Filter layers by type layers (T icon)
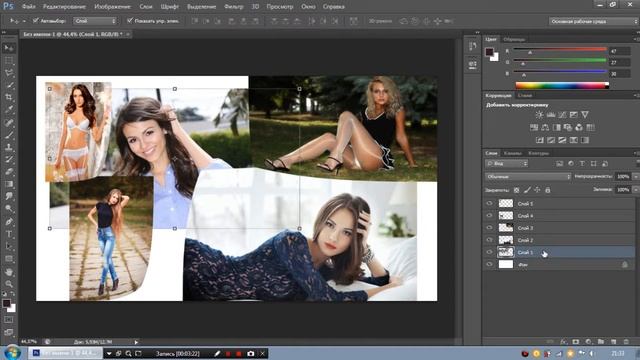The image size is (640, 360). 582,164
